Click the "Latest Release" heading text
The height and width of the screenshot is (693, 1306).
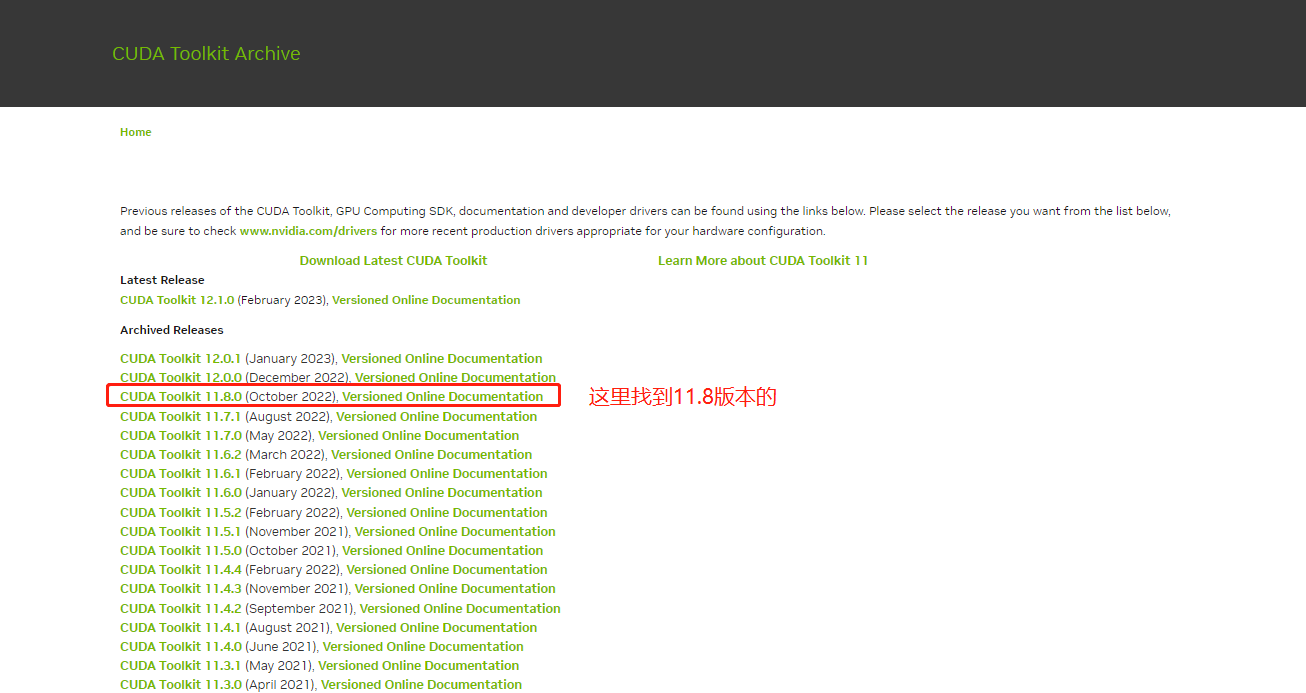[162, 281]
